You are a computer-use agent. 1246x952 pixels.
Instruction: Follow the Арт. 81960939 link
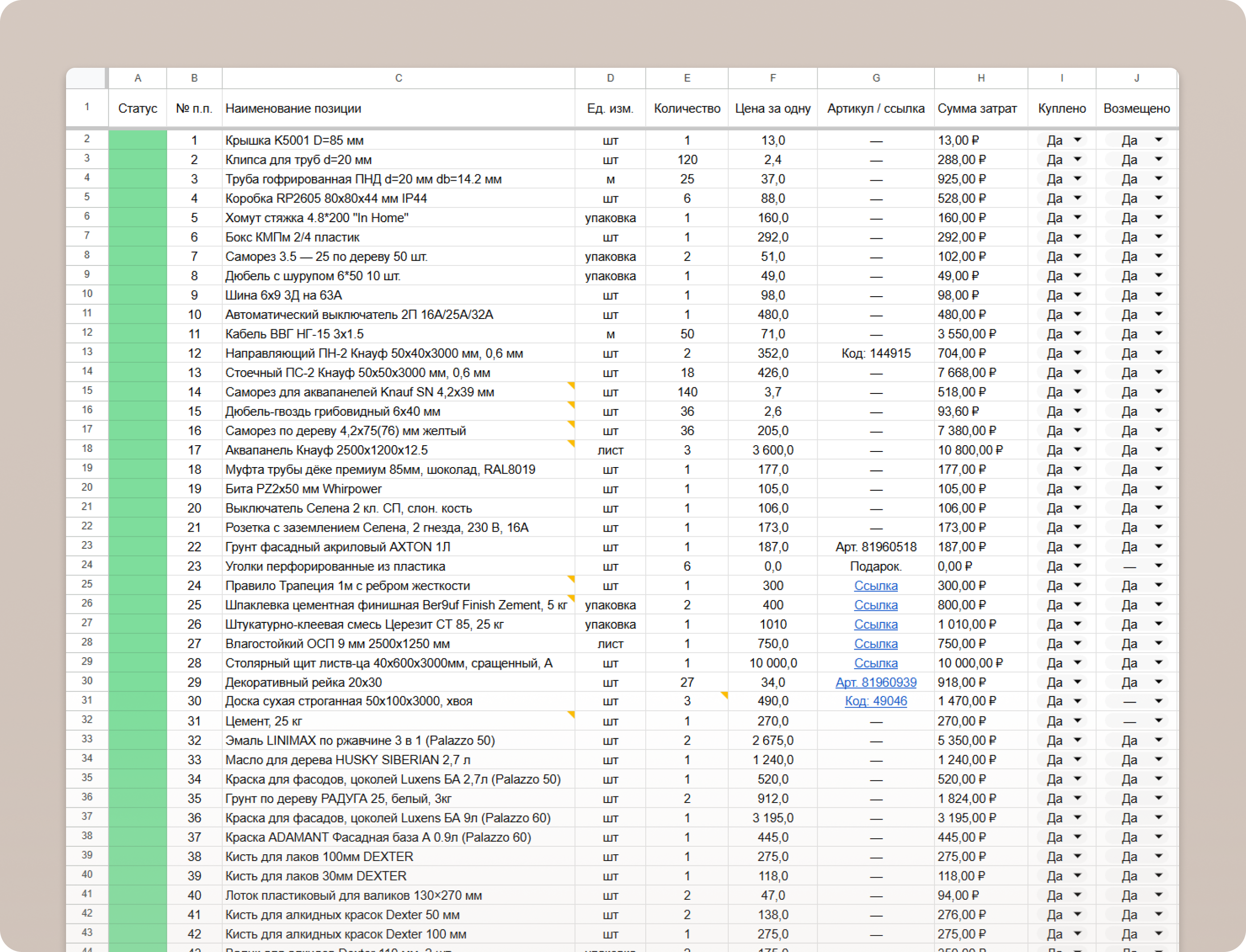pos(875,682)
